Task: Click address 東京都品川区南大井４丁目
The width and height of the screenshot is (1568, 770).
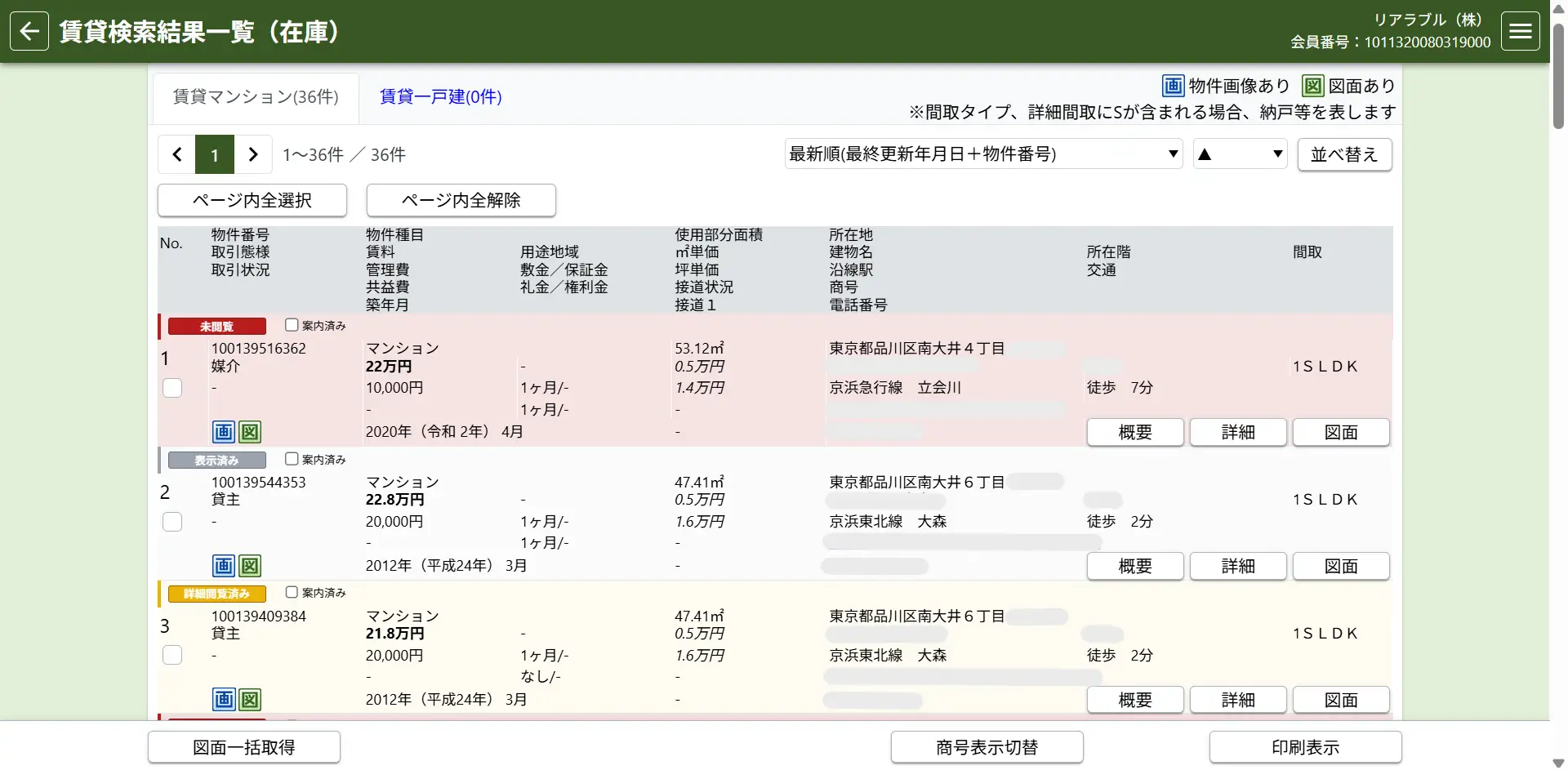Action: pos(917,349)
